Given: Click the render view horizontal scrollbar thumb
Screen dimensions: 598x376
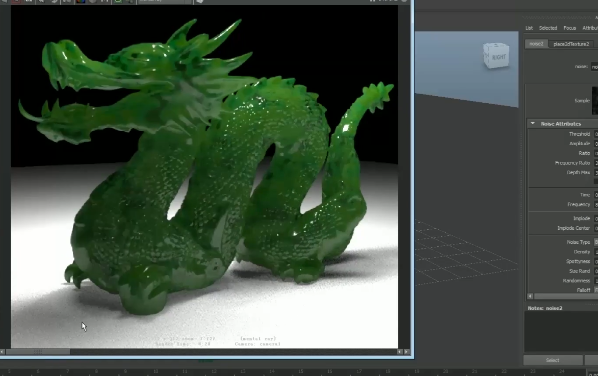Looking at the screenshot, I should pos(38,352).
